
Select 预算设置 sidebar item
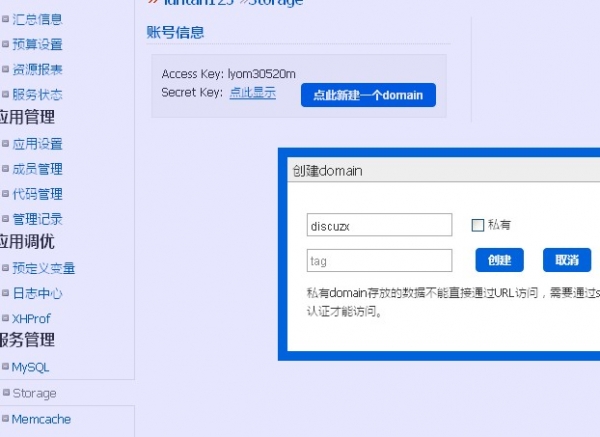37,44
